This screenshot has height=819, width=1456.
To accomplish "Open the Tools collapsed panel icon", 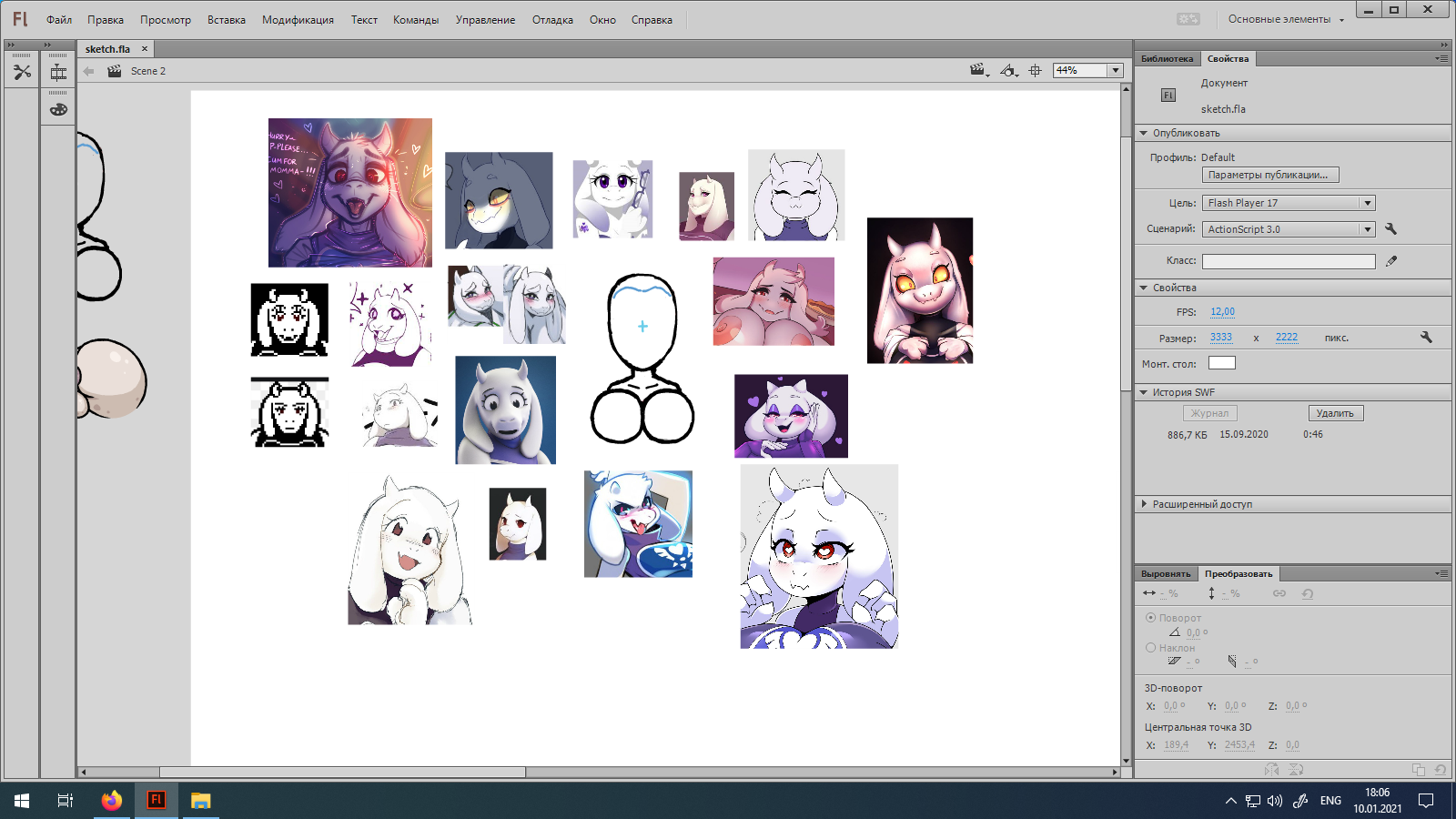I will pyautogui.click(x=22, y=72).
